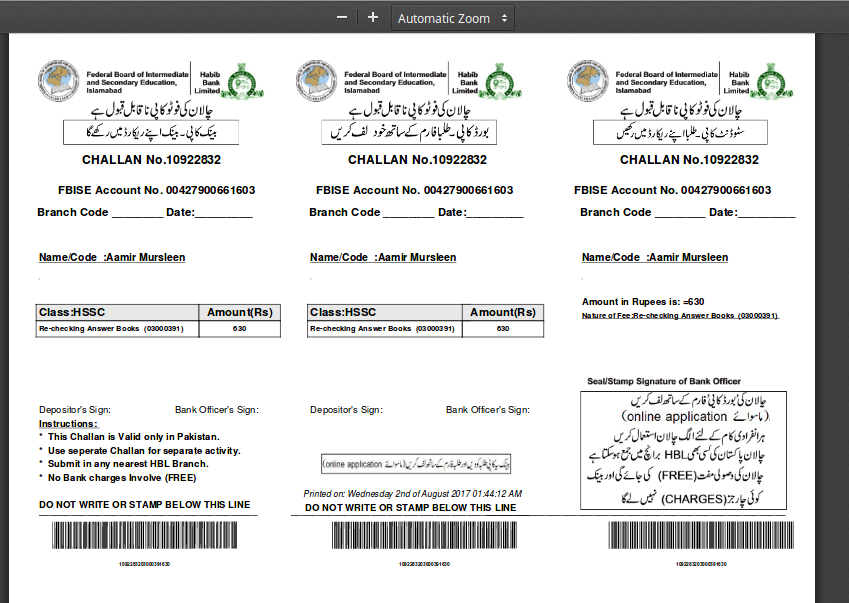
Task: Click the green HBL emblem in middle copy
Action: pyautogui.click(x=501, y=81)
